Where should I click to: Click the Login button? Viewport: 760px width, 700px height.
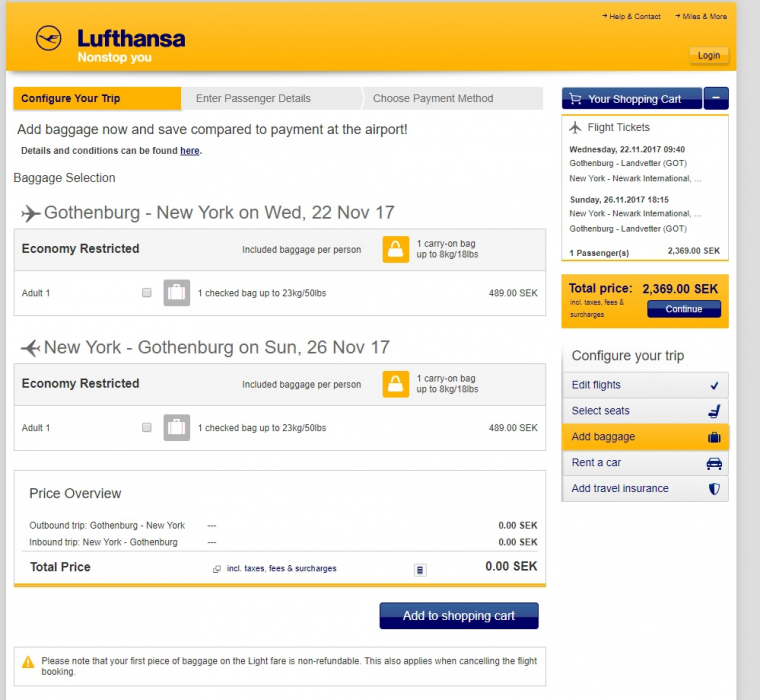709,56
